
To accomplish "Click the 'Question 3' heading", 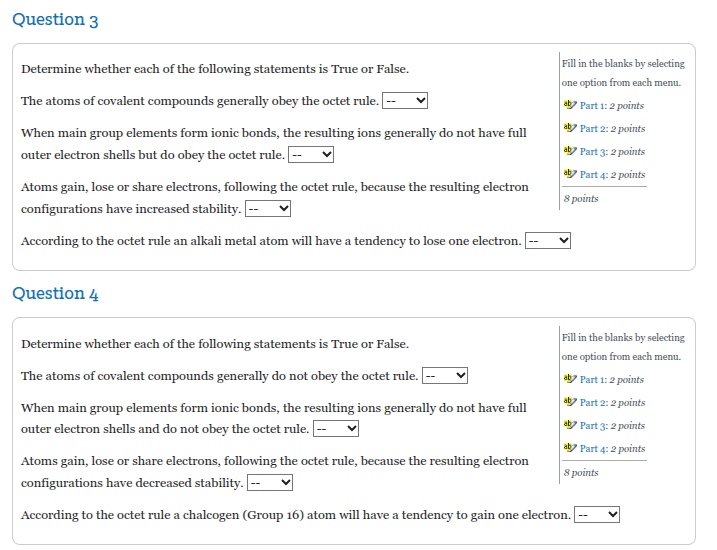I will coord(55,20).
